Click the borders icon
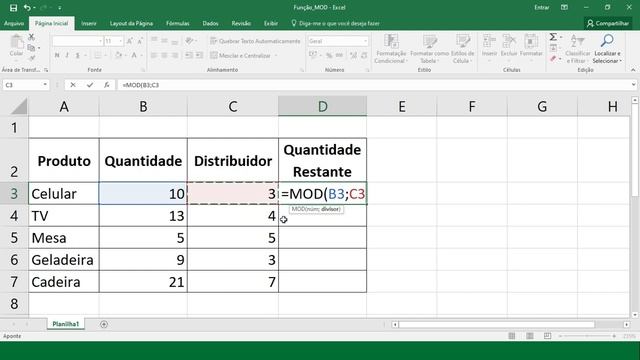640x360 pixels. [x=98, y=55]
